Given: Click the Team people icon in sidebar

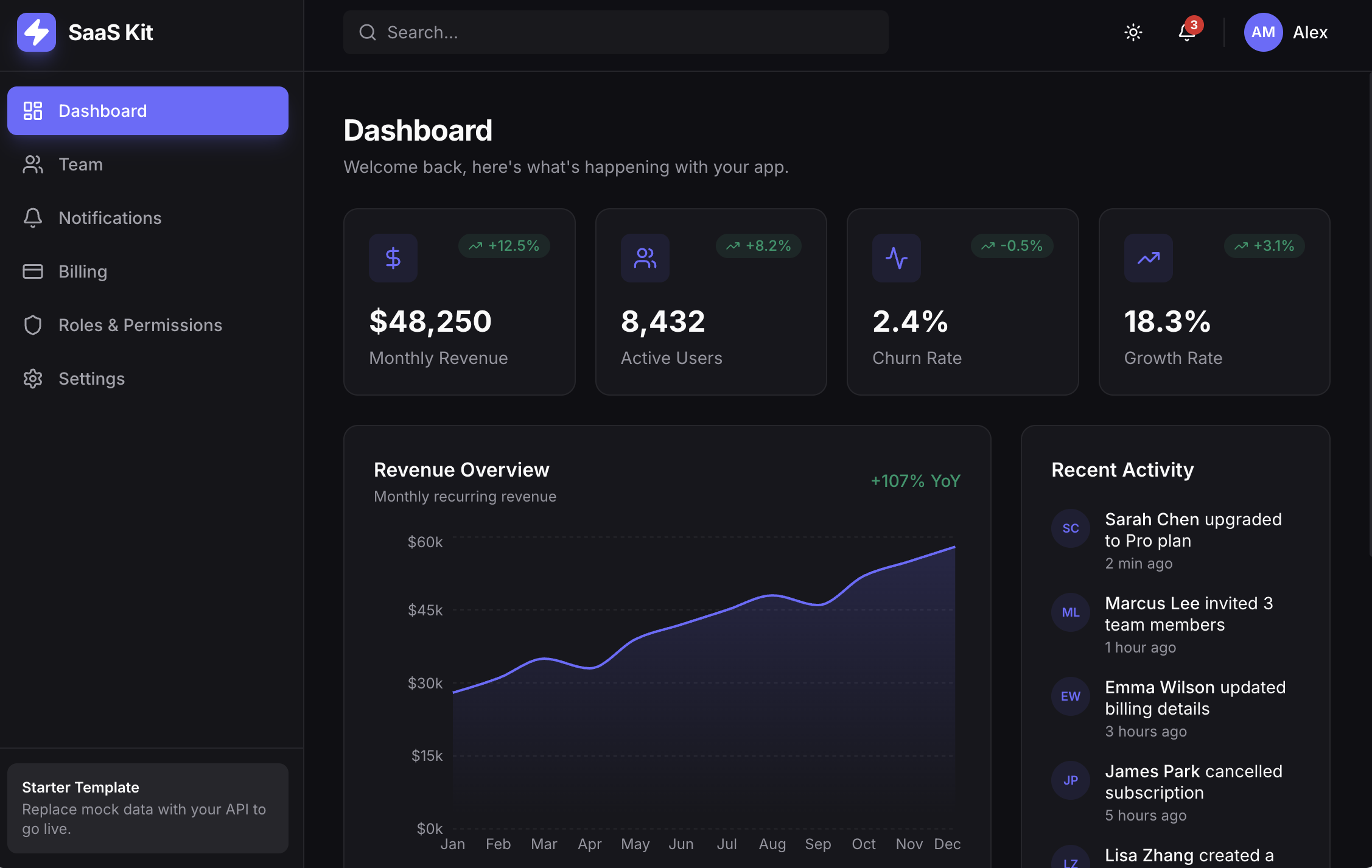Looking at the screenshot, I should tap(33, 164).
